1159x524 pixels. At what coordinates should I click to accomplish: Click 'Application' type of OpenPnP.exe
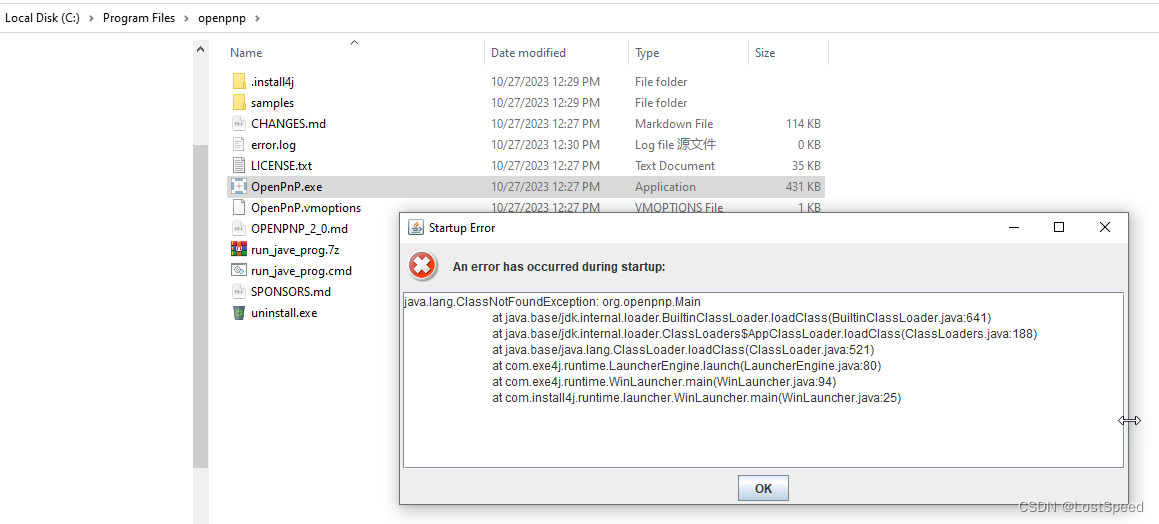point(665,187)
